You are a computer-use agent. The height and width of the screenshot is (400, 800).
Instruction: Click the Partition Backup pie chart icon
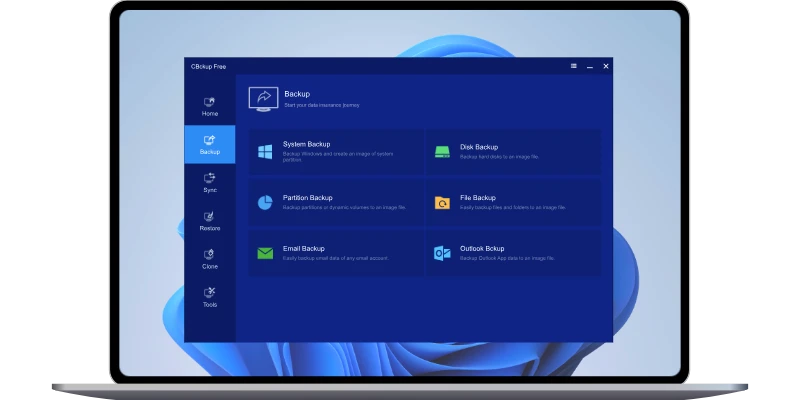click(265, 202)
